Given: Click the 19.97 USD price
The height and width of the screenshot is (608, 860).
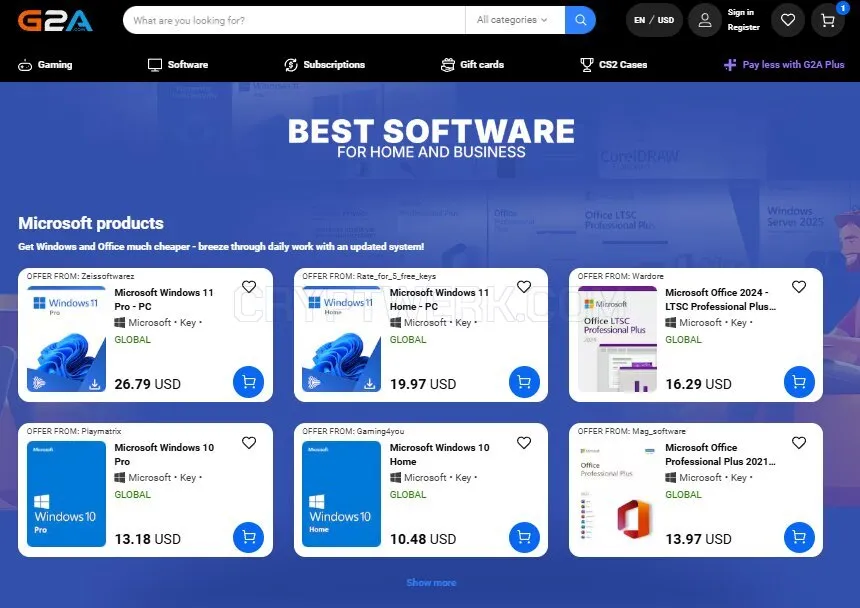Looking at the screenshot, I should coord(423,384).
